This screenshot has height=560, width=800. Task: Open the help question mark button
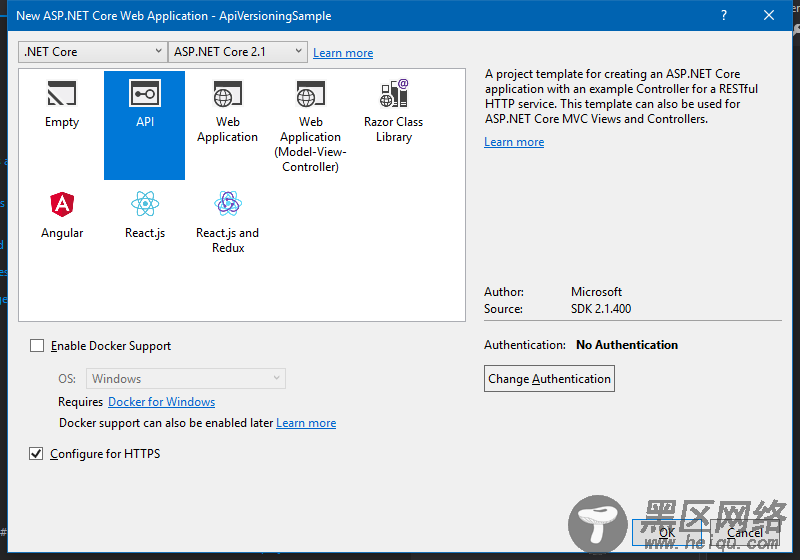click(x=724, y=15)
